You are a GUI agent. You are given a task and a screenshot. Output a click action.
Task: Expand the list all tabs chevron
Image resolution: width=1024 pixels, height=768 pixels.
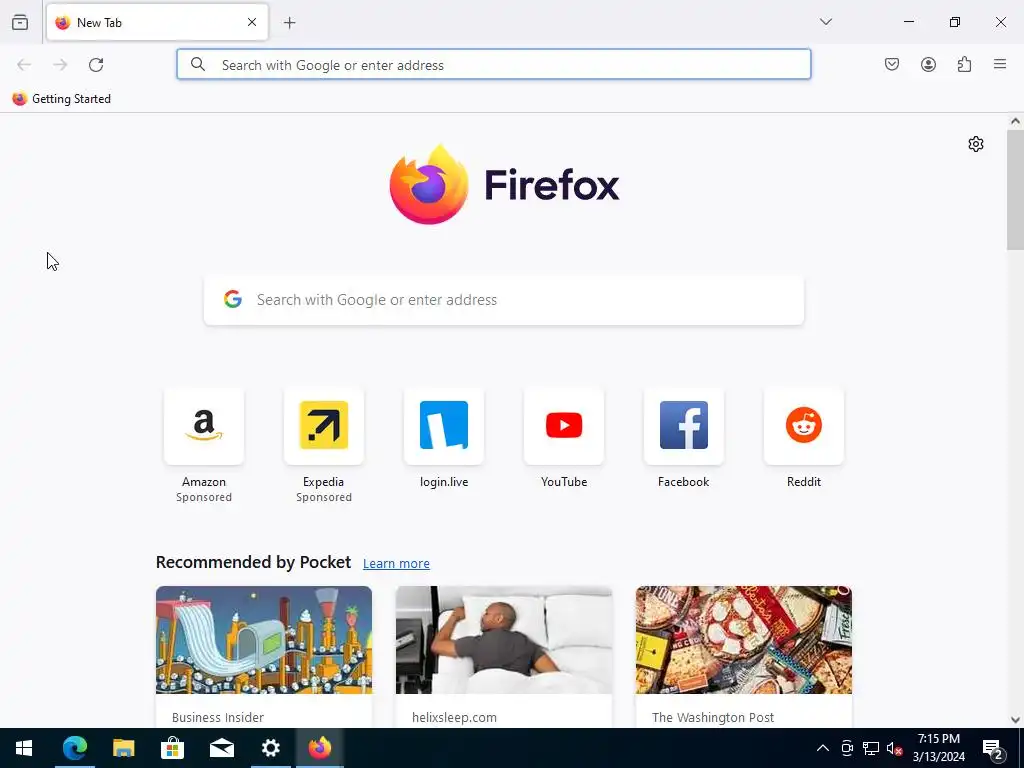(x=825, y=22)
